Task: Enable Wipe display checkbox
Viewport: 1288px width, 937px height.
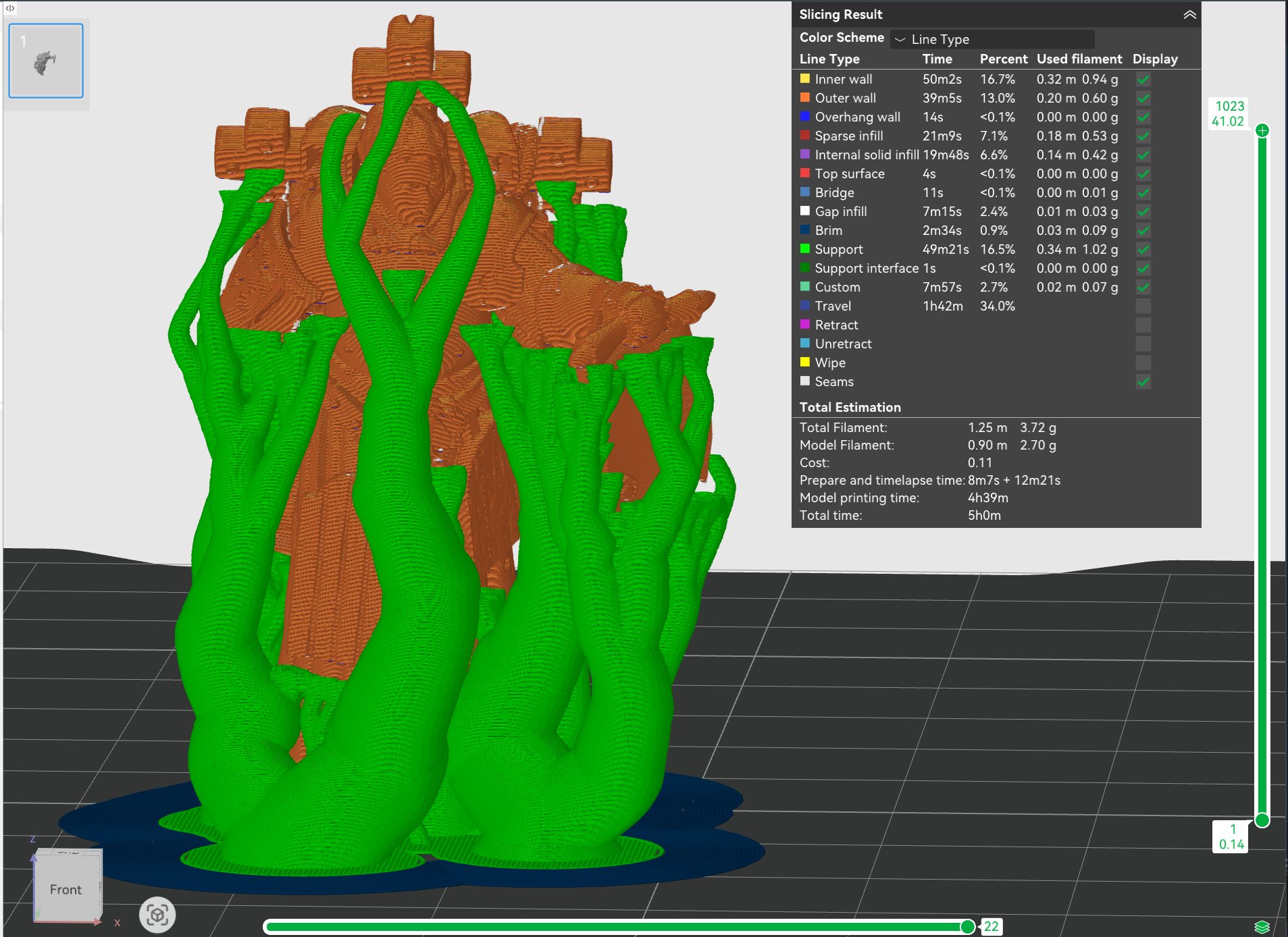Action: tap(1143, 363)
